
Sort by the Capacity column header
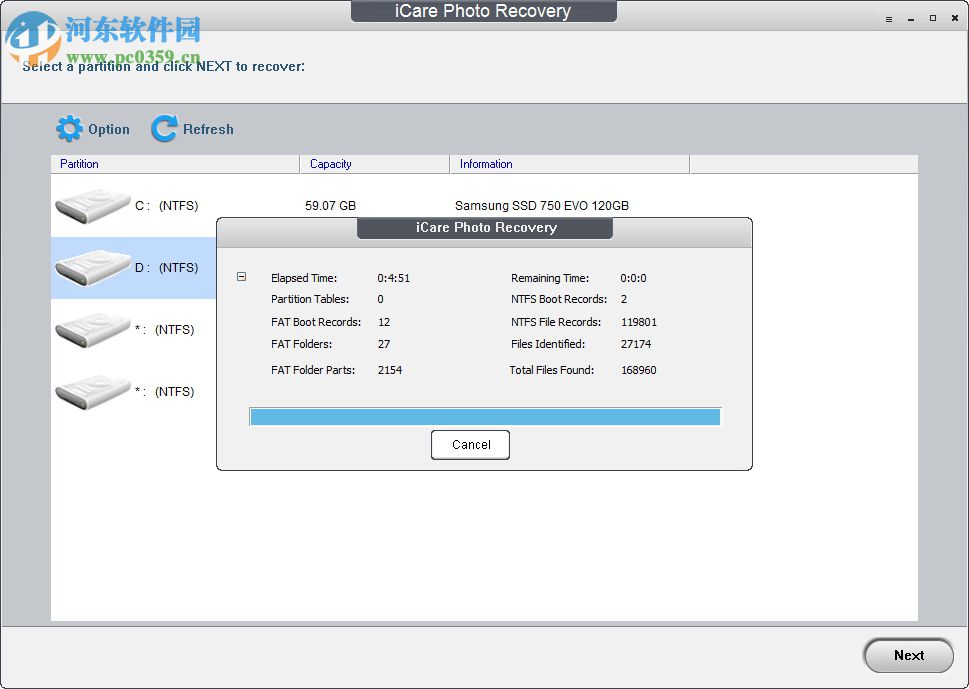tap(330, 164)
